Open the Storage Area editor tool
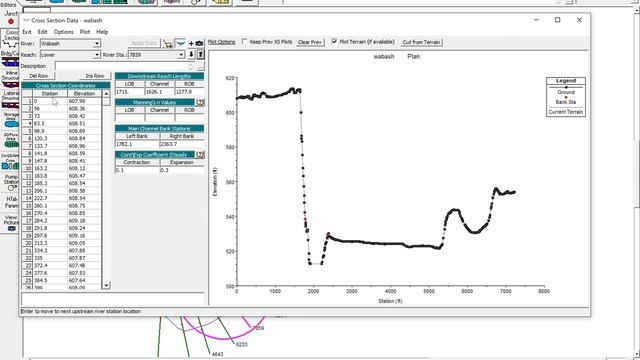The height and width of the screenshot is (360, 640). pyautogui.click(x=11, y=120)
